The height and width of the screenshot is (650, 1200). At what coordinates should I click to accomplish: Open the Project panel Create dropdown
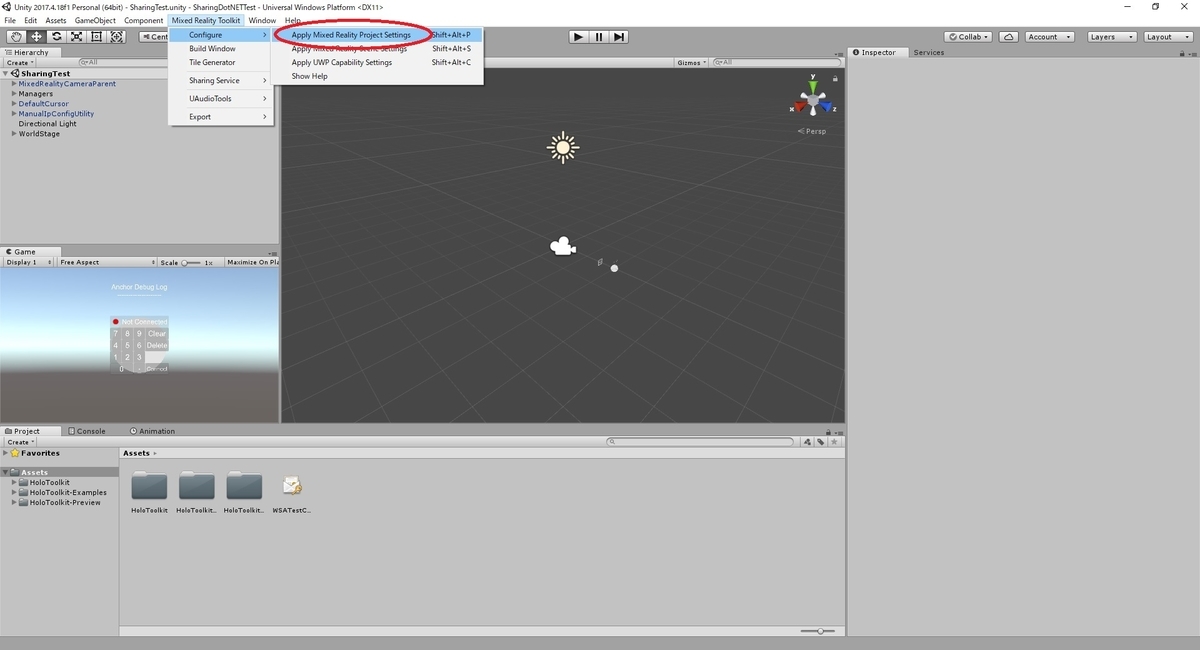click(20, 442)
